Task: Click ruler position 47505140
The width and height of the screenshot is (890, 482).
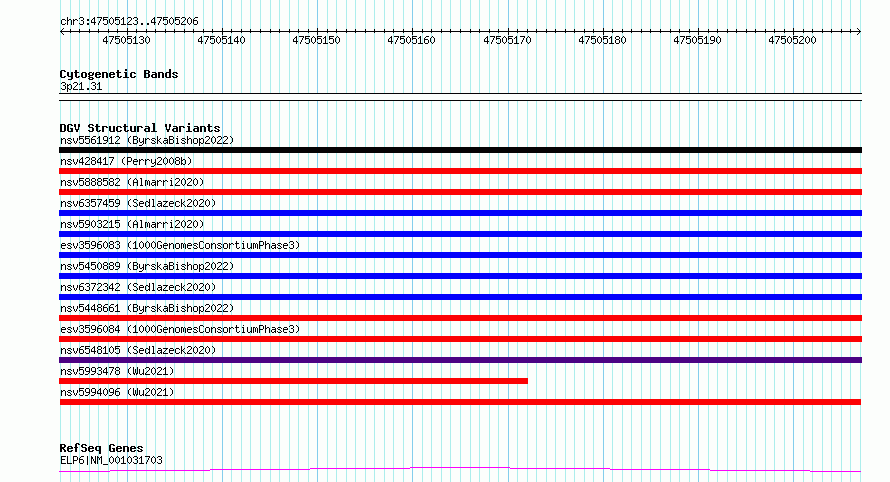Action: [x=221, y=40]
